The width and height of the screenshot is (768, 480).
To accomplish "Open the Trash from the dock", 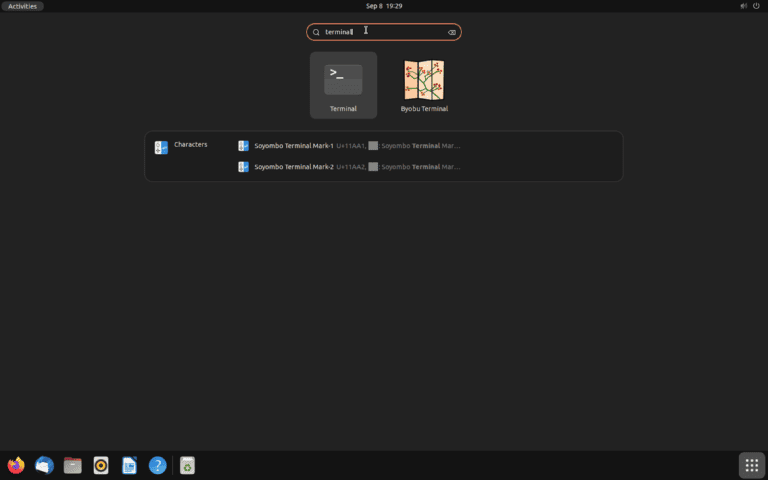I will pos(187,465).
